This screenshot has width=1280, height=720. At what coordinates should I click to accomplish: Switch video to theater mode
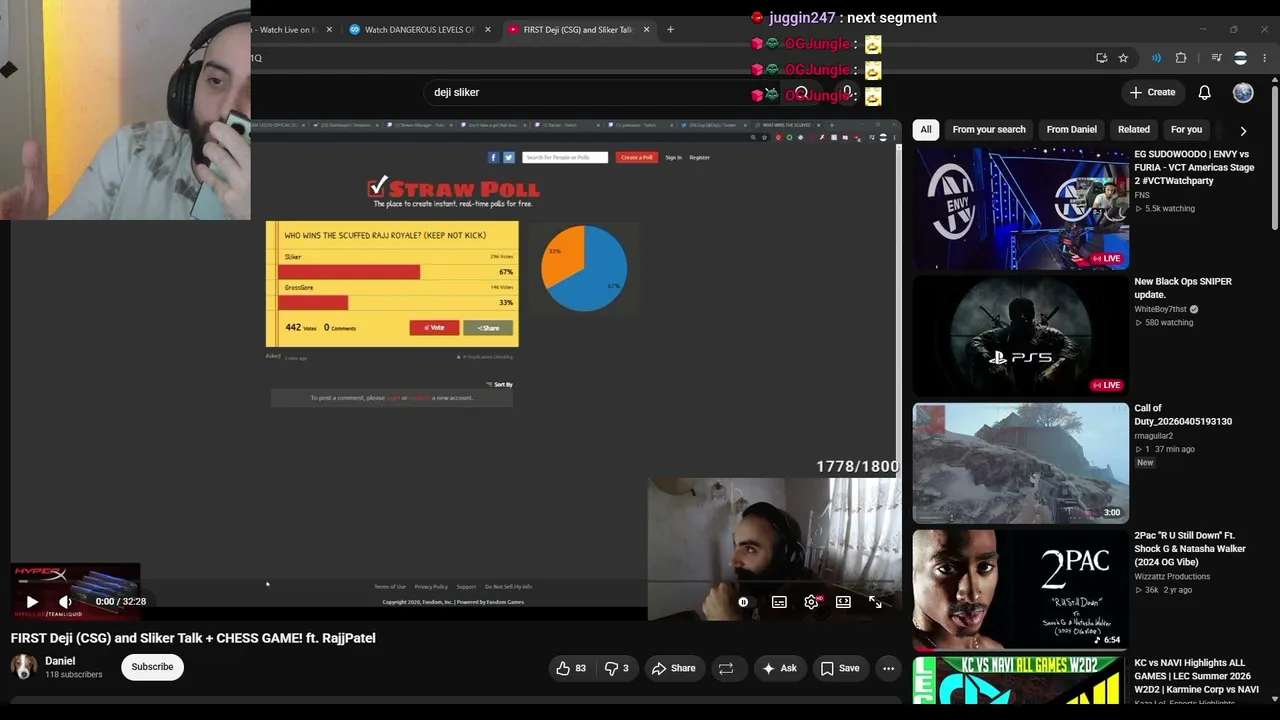click(843, 602)
